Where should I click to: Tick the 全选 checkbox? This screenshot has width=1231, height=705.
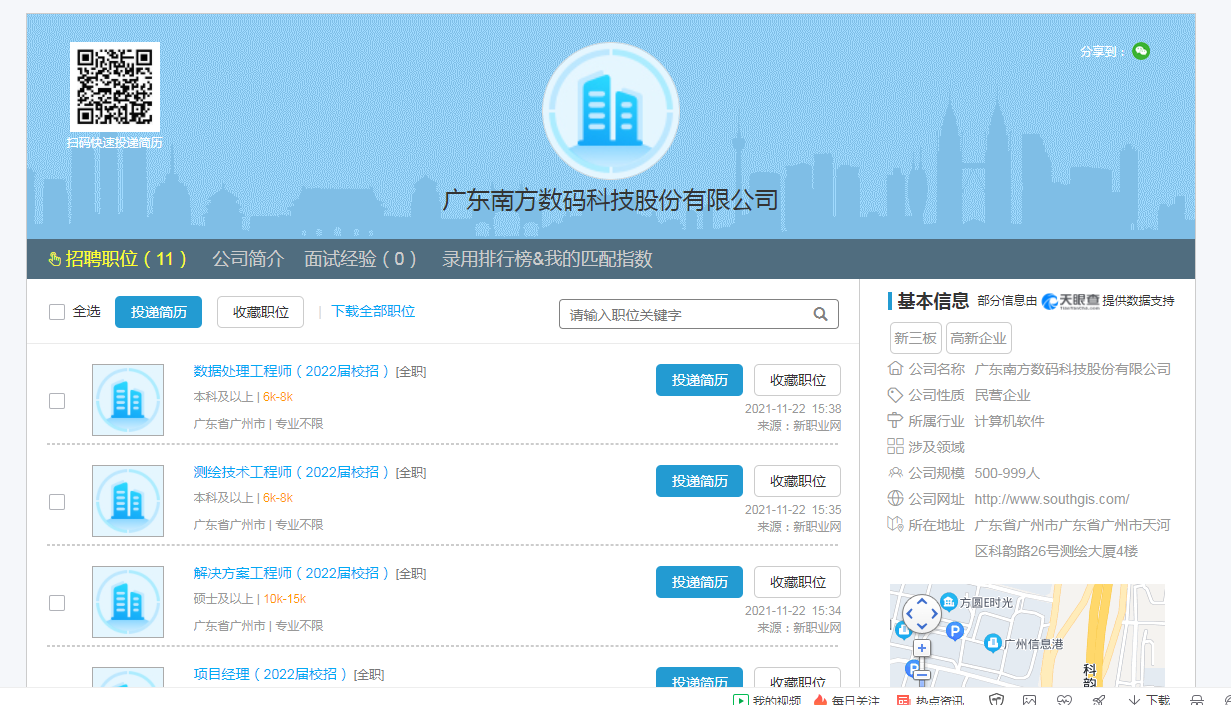(57, 312)
